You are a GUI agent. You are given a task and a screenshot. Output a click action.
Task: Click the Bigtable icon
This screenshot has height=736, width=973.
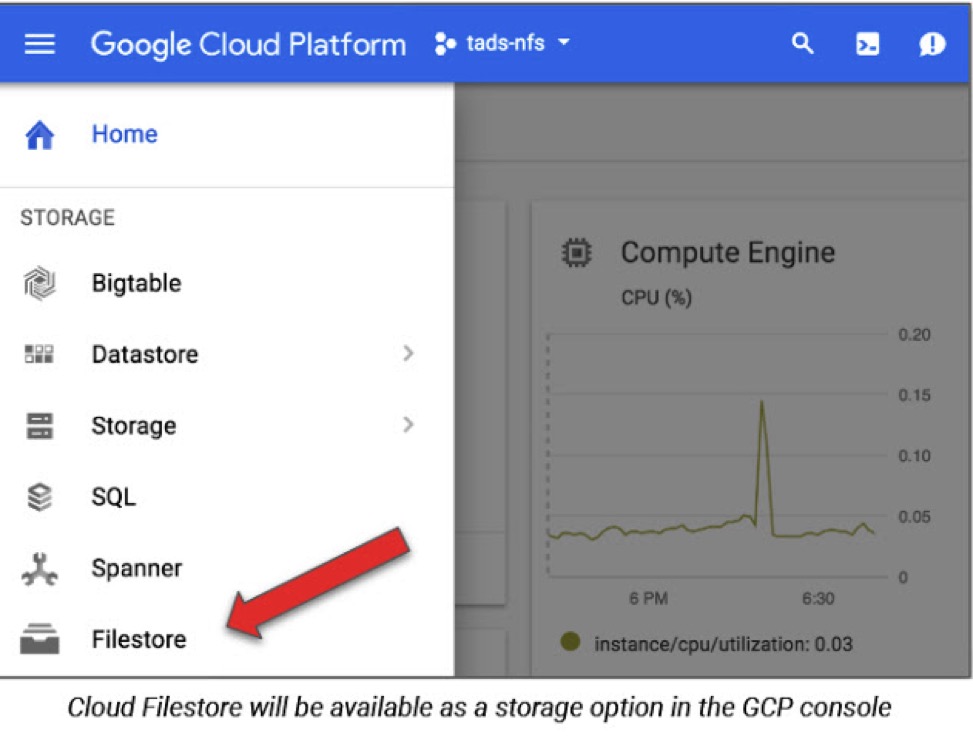coord(40,283)
